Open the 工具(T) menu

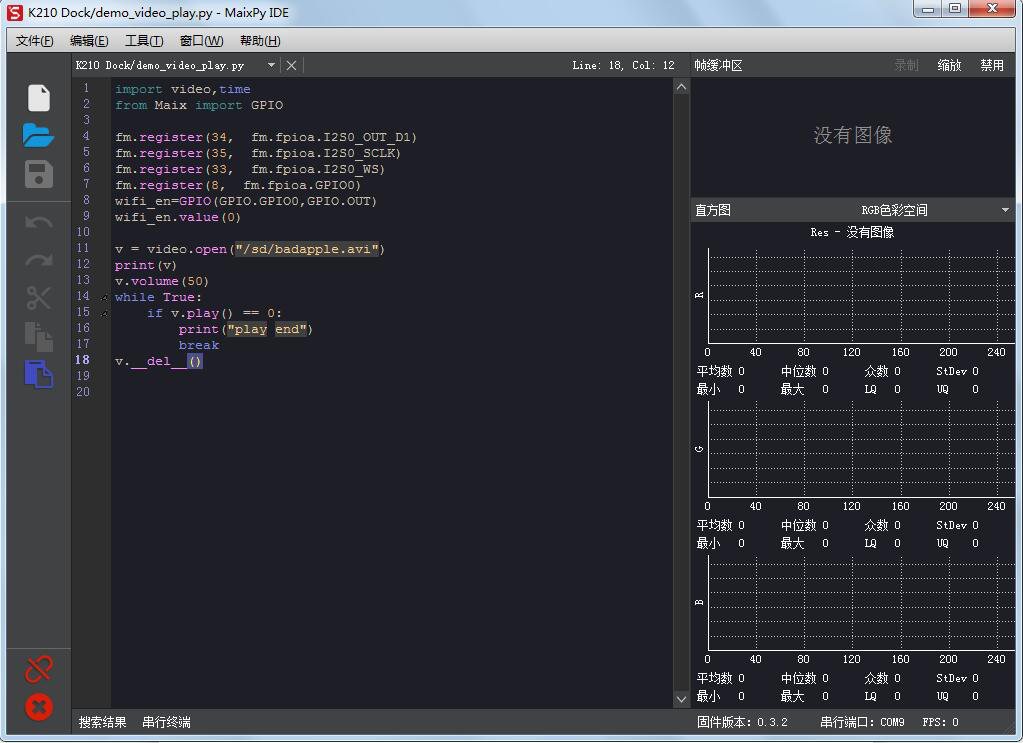144,40
